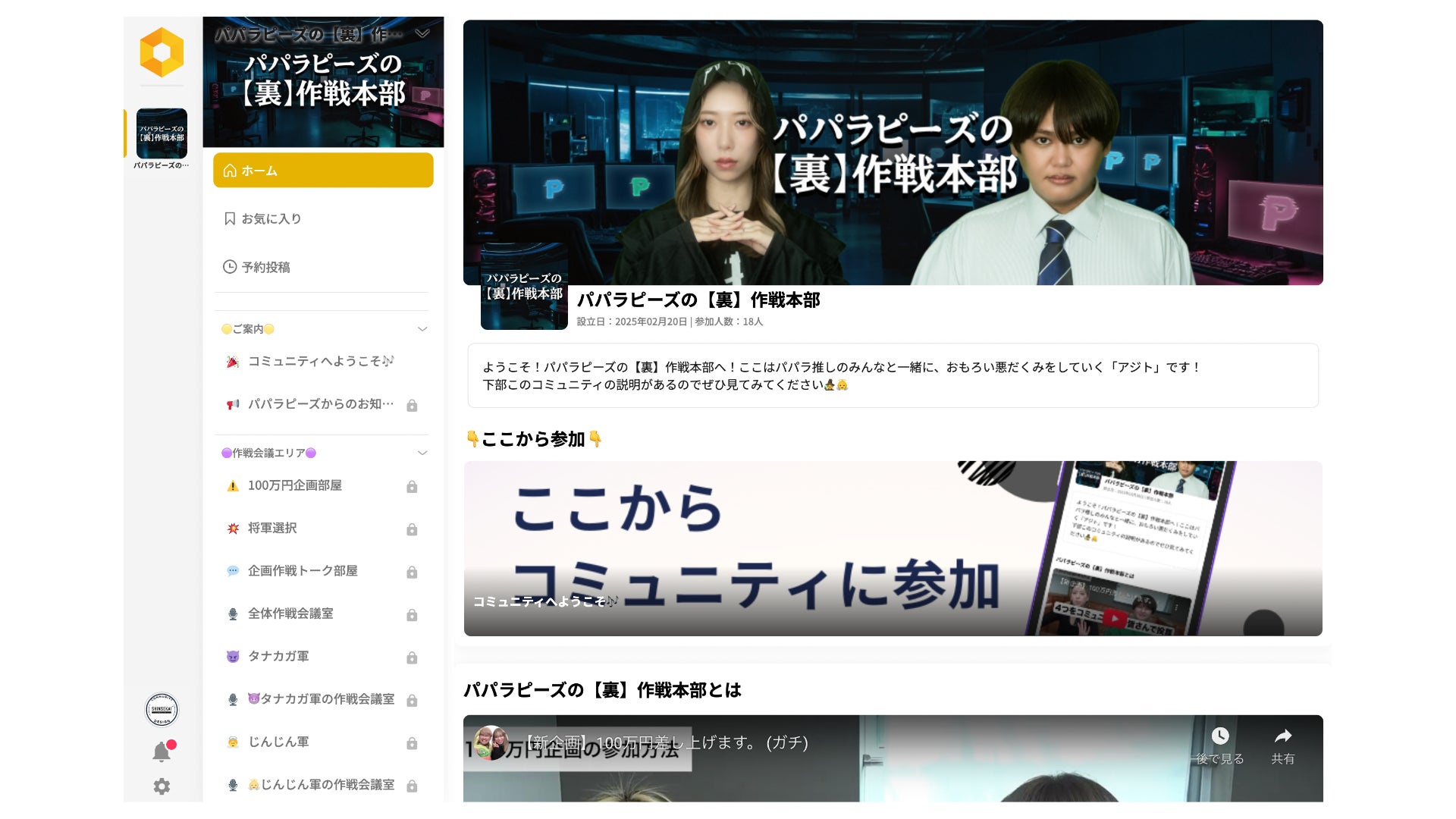
Task: Open タナカガ軍 channel
Action: (x=278, y=657)
